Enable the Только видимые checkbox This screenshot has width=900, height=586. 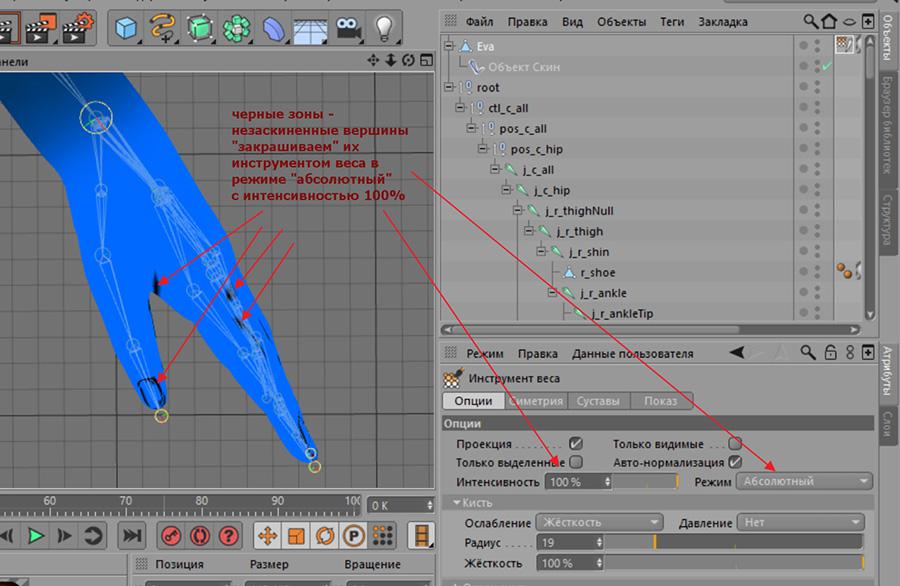coord(735,443)
